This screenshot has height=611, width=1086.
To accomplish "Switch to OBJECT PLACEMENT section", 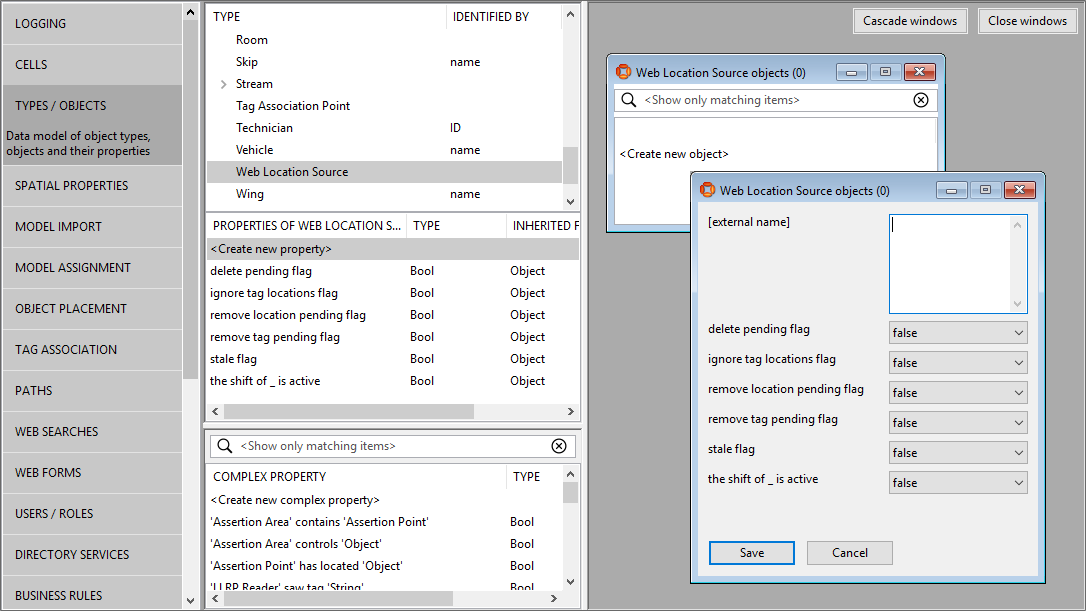I will pos(92,308).
